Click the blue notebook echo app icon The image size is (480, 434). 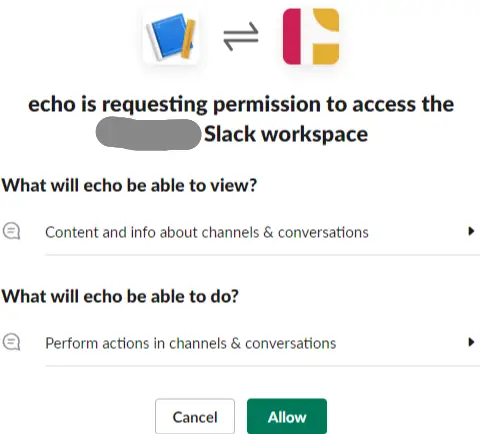coord(171,36)
